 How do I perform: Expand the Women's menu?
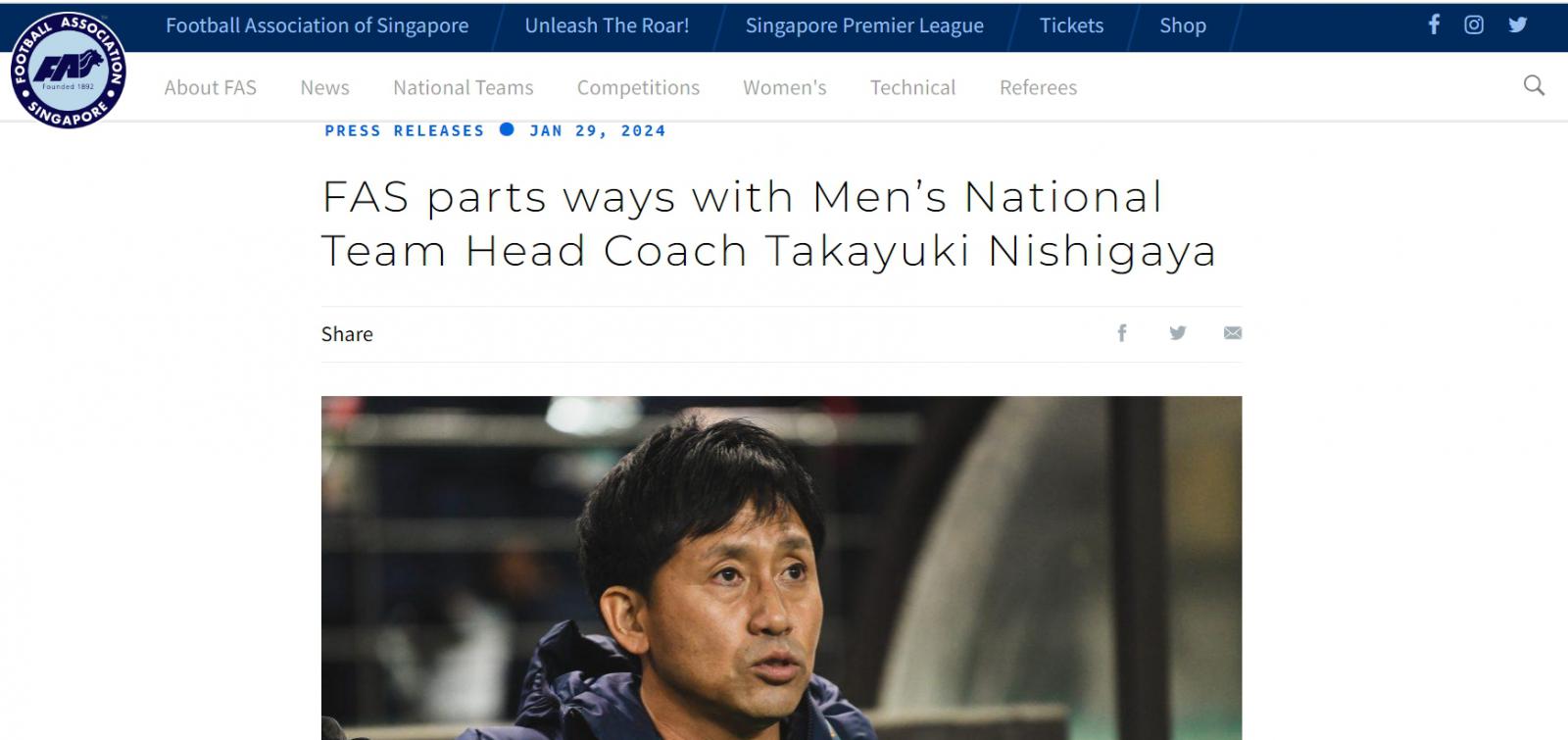point(785,87)
